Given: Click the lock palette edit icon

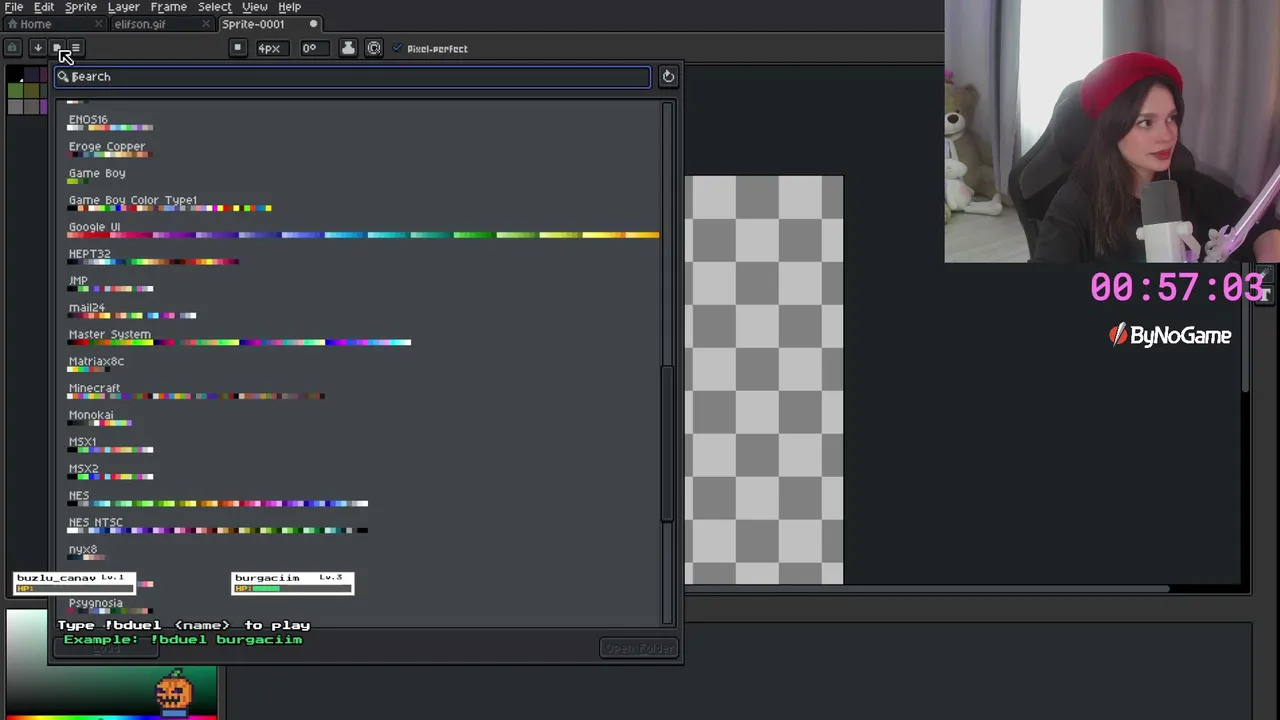Looking at the screenshot, I should click(13, 48).
